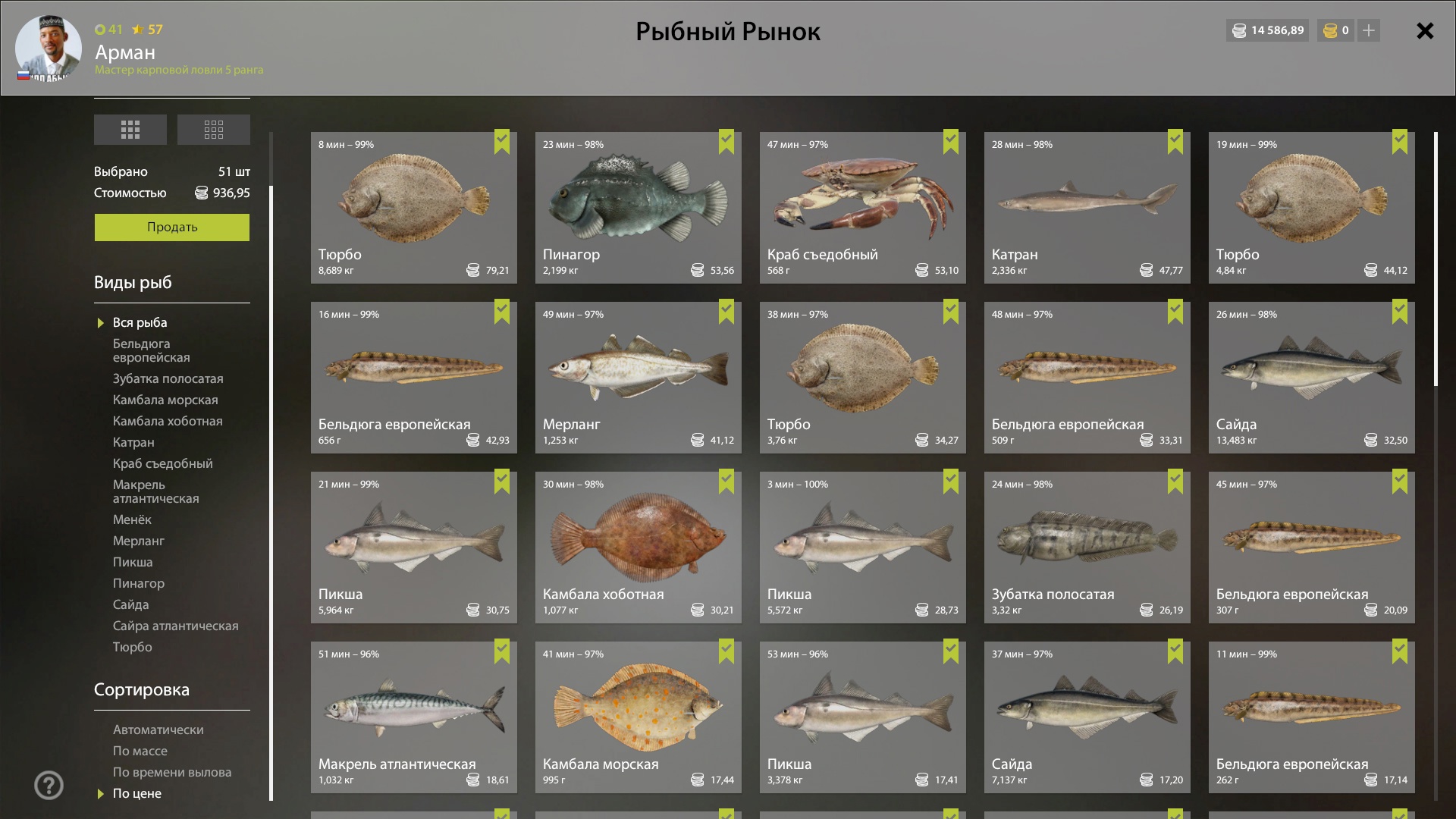This screenshot has height=819, width=1456.
Task: Filter fish list by Бельдюга европейская
Action: (152, 350)
